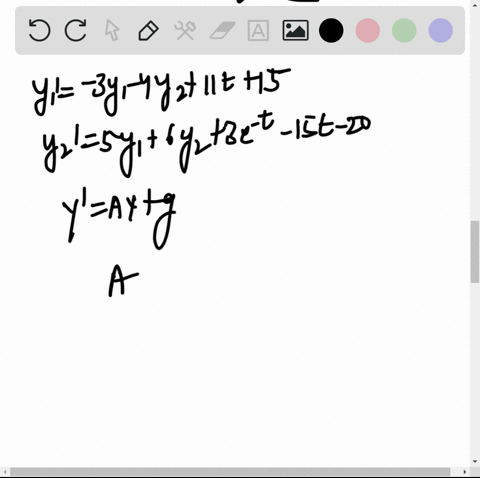
Task: Click the vertical scrollbar thumb
Action: (x=475, y=252)
